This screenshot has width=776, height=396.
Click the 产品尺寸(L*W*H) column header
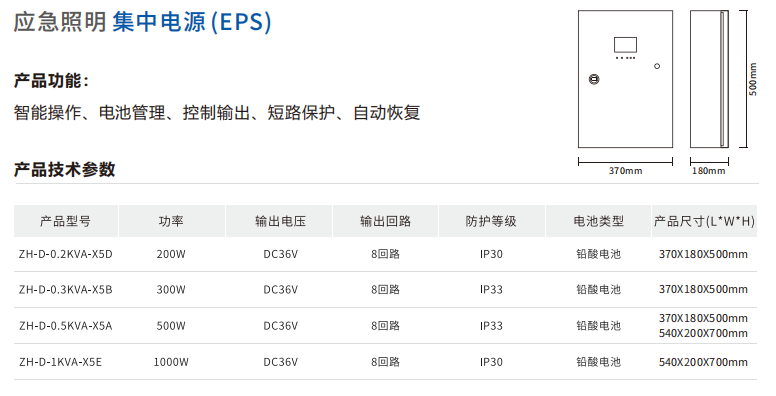coord(704,221)
